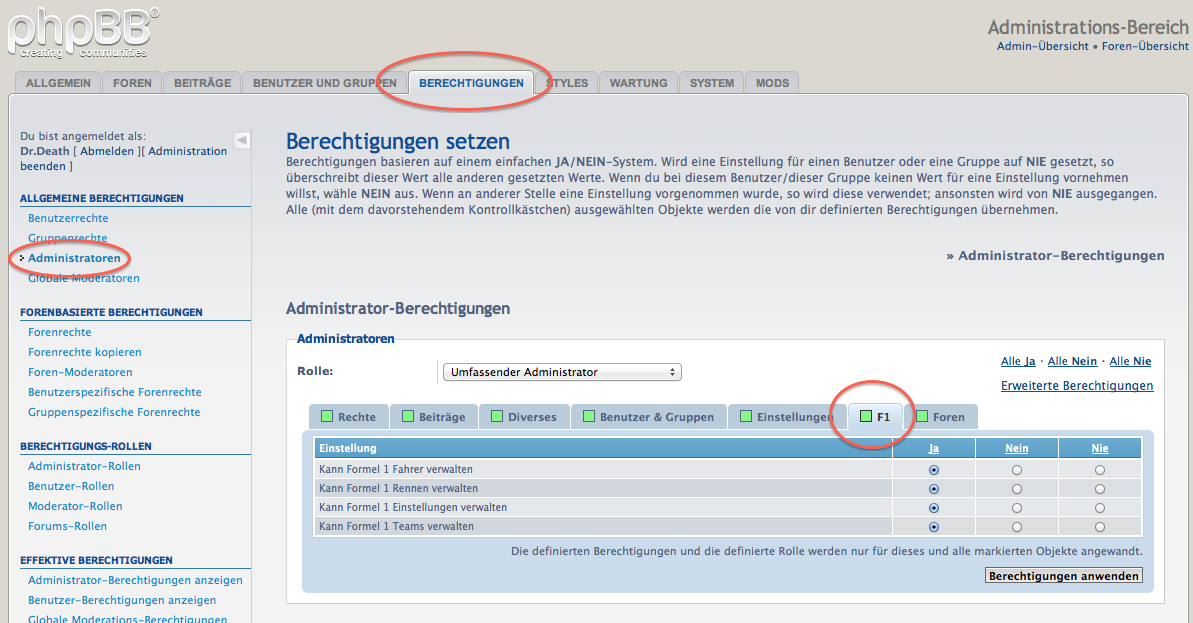Select Nie for Formel 1 Rennen verwalten
Viewport: 1193px width, 623px height.
point(1099,489)
